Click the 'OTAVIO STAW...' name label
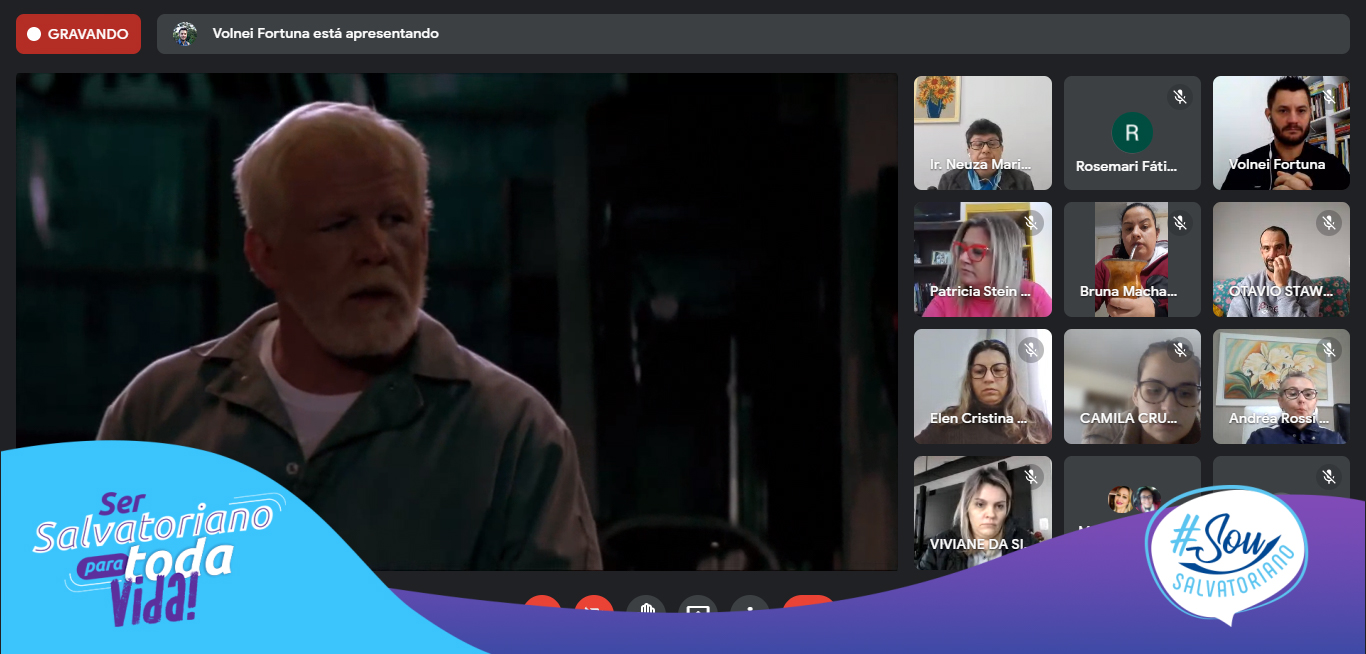Image resolution: width=1366 pixels, height=654 pixels. pos(1281,292)
